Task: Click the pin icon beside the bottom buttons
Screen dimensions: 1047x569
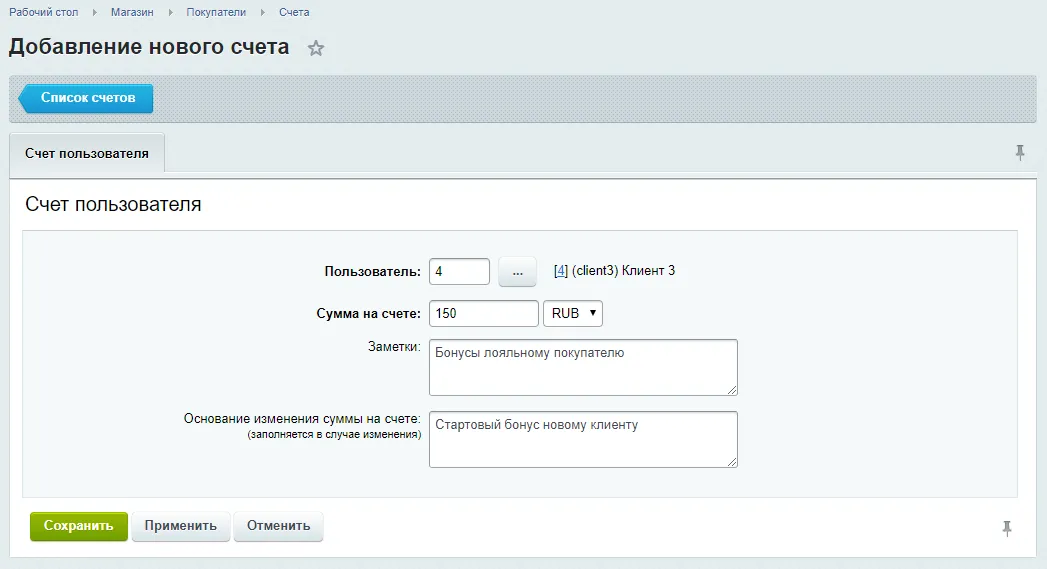Action: pos(1007,527)
